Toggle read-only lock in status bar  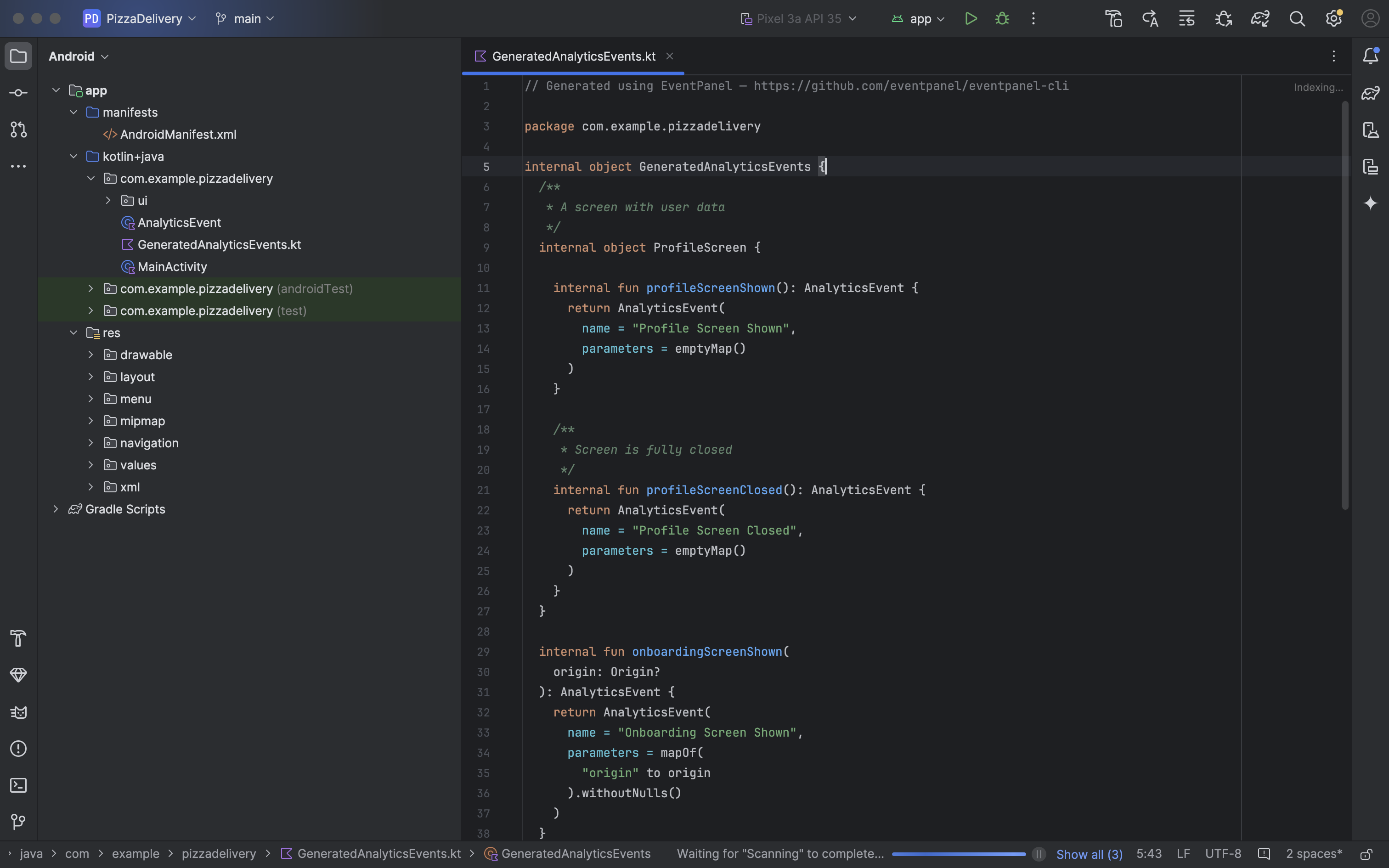(1366, 854)
